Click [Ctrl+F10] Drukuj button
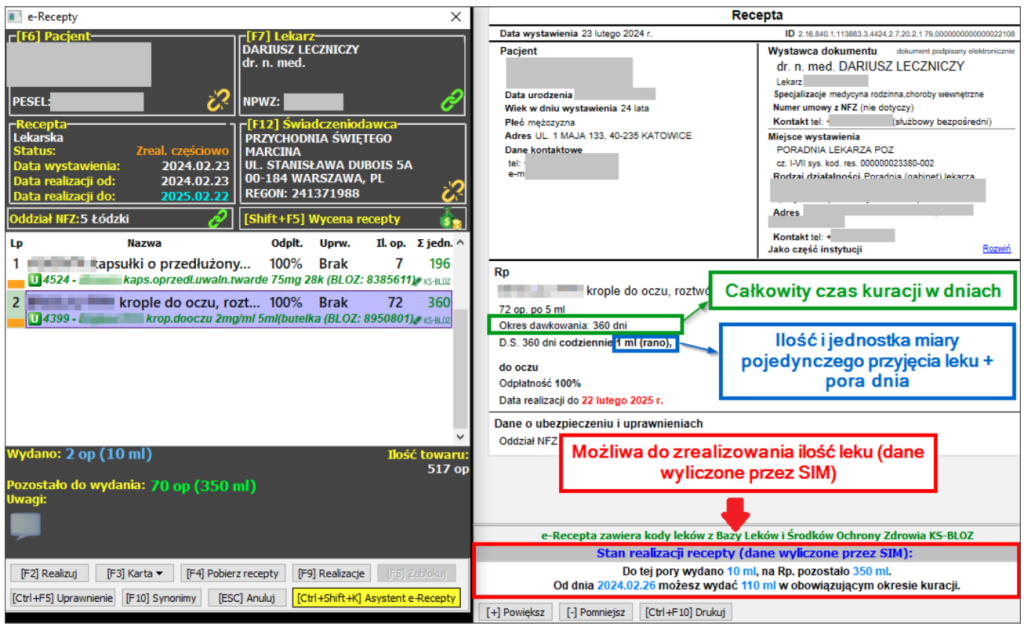Viewport: 1024px width, 627px height. click(x=686, y=612)
